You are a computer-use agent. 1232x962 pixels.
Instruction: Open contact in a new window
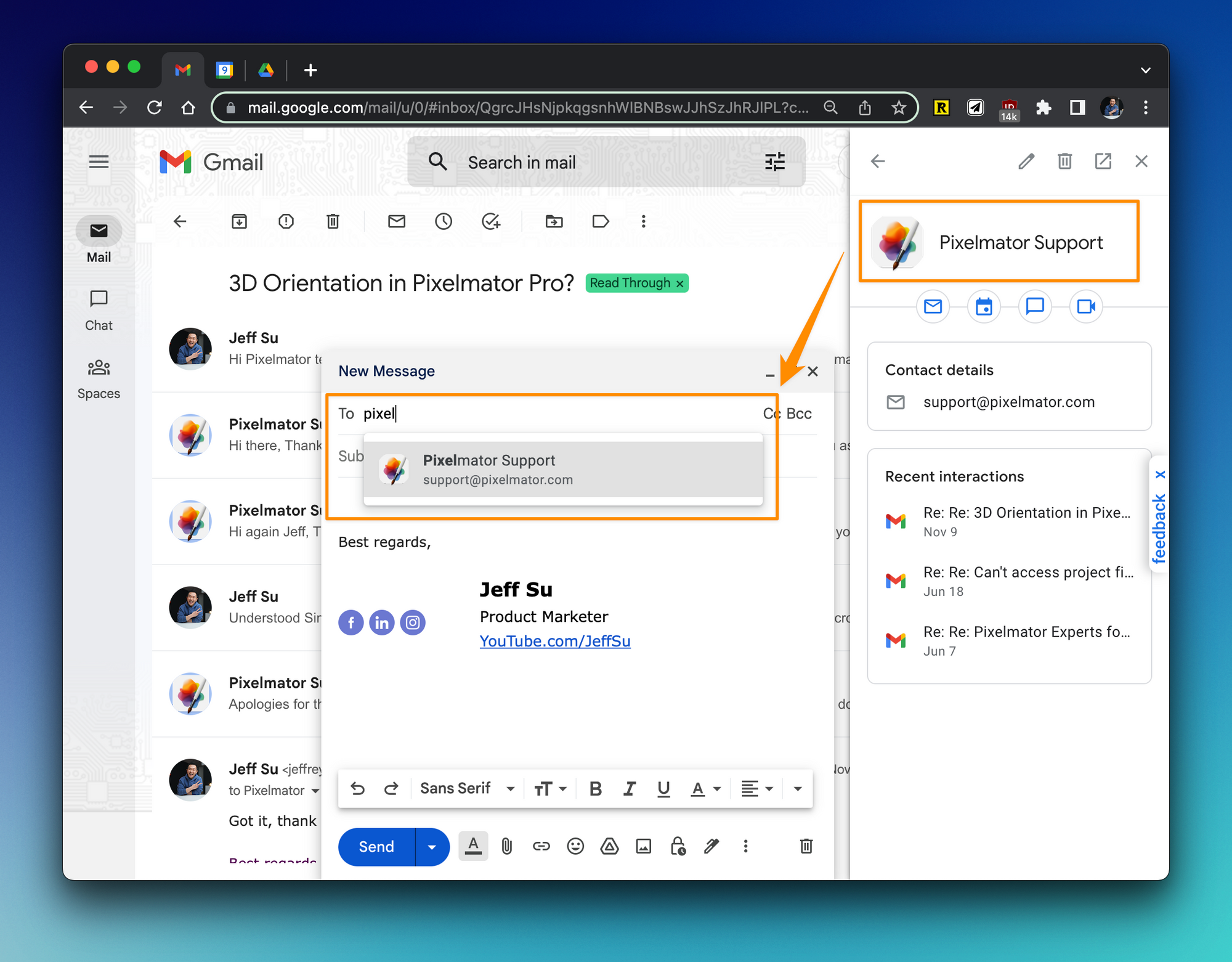1103,161
